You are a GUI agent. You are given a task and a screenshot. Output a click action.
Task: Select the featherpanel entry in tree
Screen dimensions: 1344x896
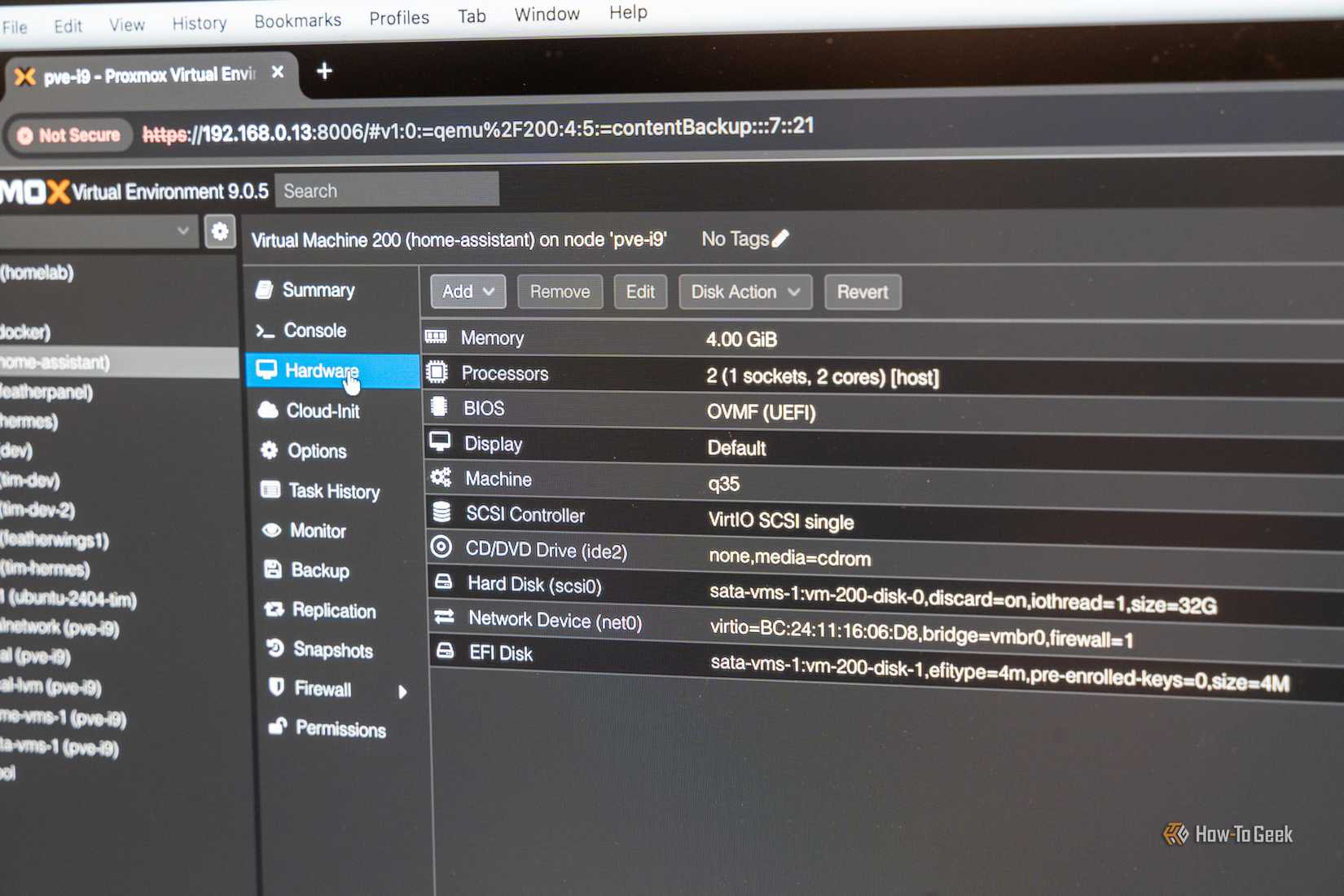(x=46, y=392)
